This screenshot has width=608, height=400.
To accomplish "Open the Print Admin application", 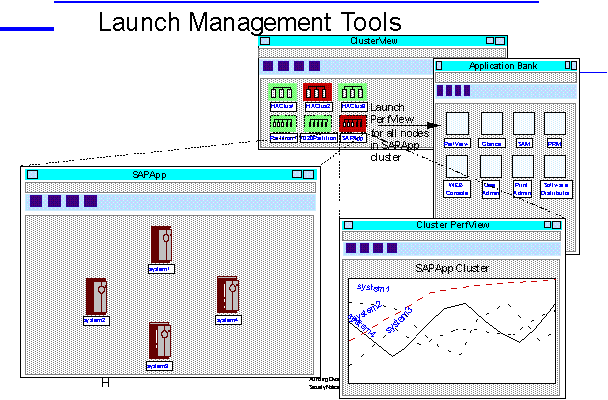I will point(524,167).
